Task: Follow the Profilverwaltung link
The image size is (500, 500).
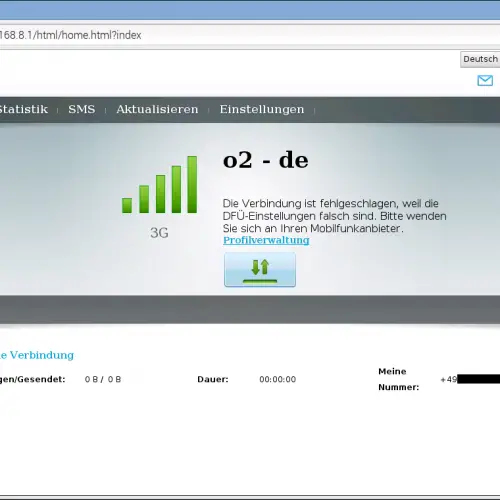Action: pos(266,240)
